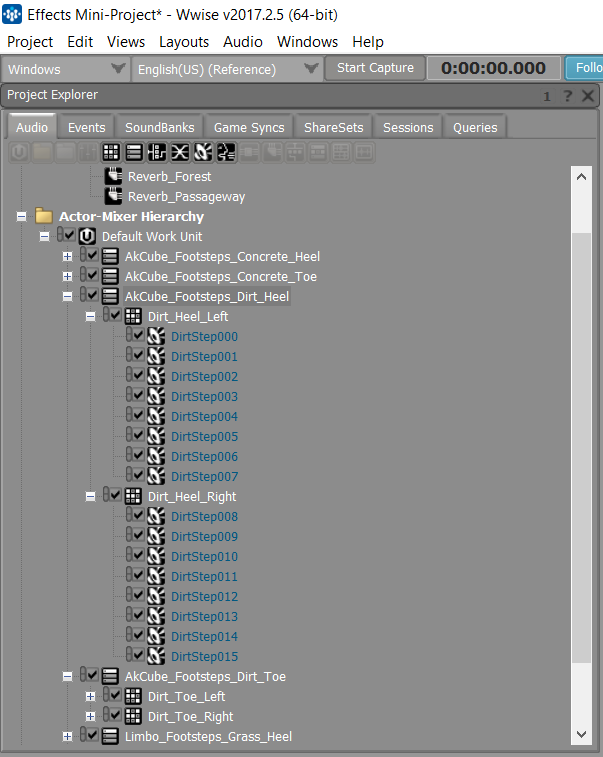Click the Sound SFX toolbar icon

click(x=203, y=153)
